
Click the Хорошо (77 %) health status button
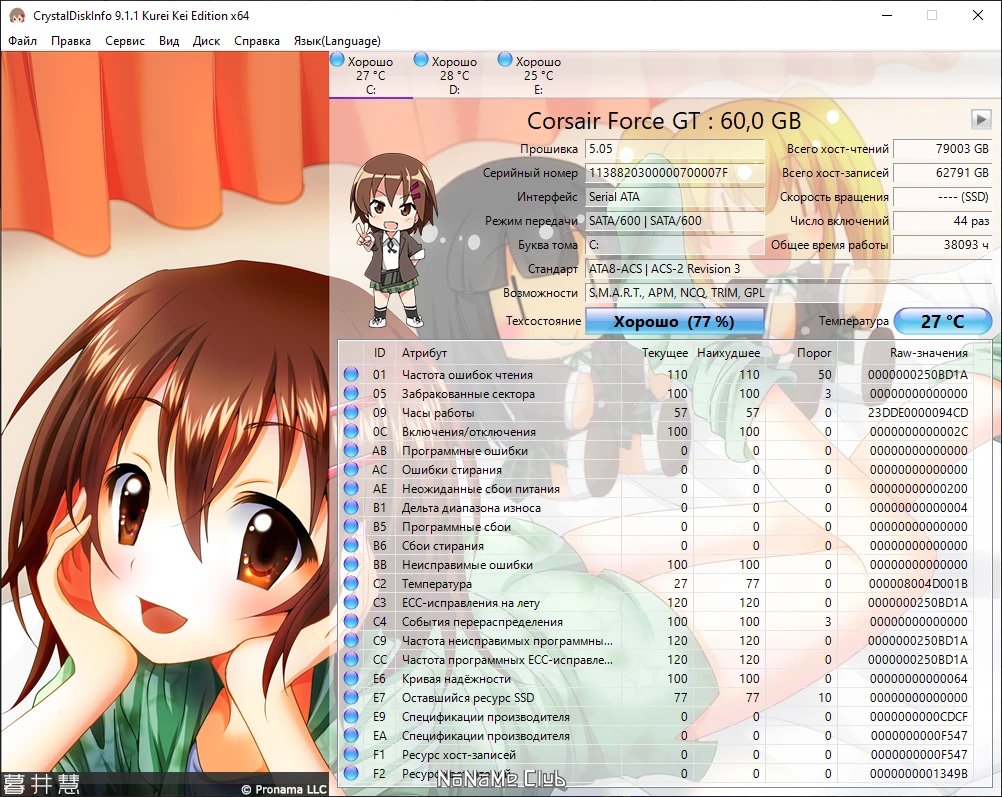click(674, 321)
